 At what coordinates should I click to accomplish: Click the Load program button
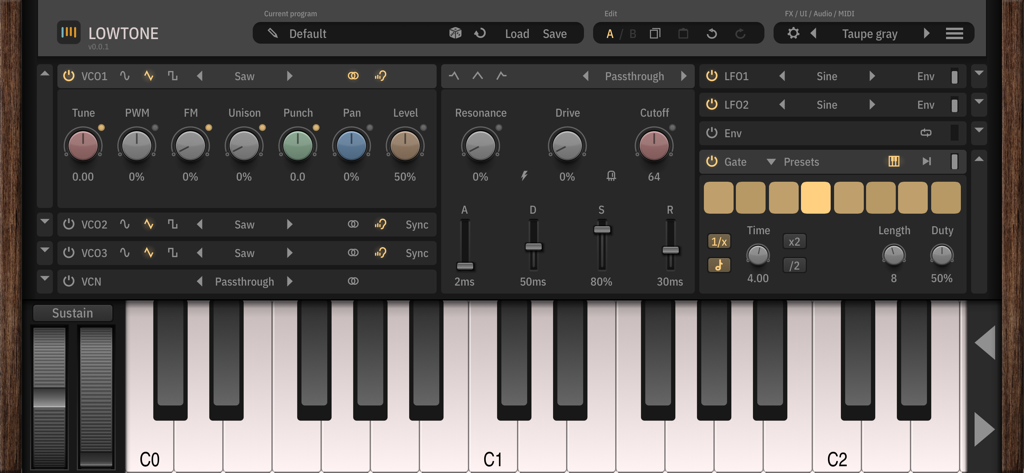tap(517, 34)
